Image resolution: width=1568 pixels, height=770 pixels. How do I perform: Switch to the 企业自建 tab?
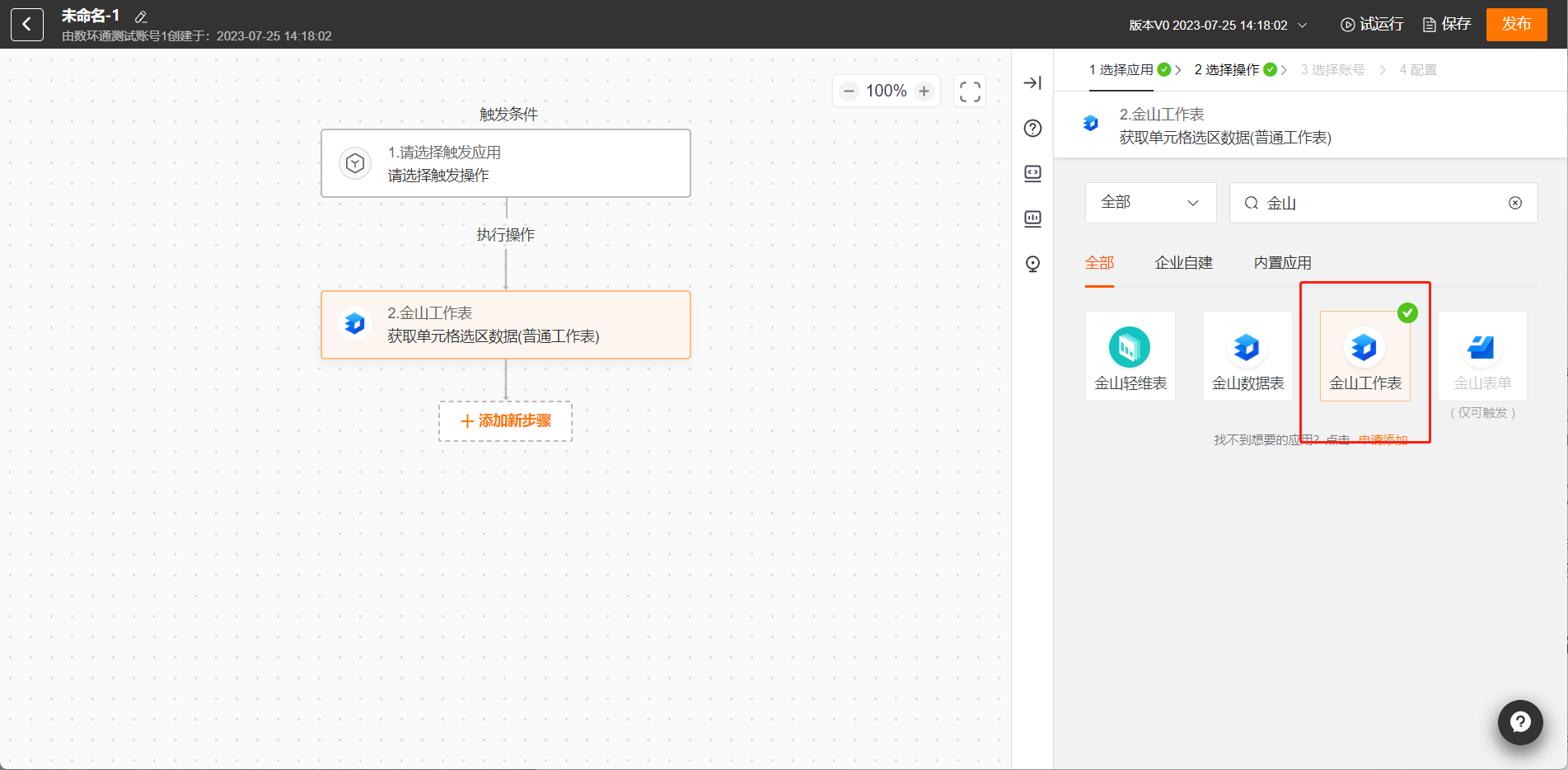point(1184,263)
